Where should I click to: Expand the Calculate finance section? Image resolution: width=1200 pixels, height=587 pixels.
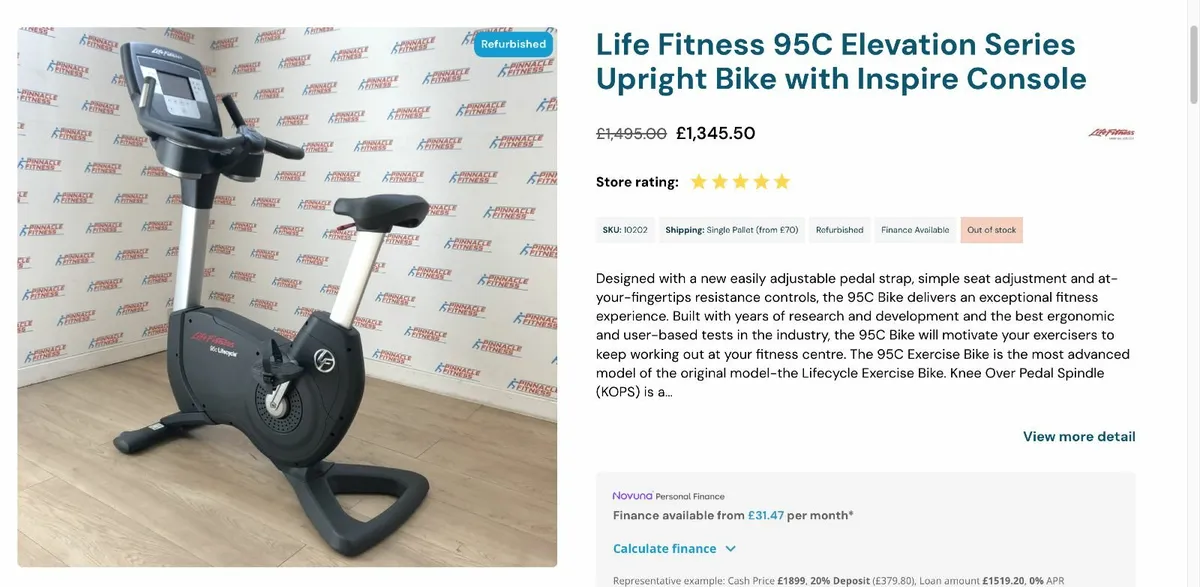click(x=664, y=548)
